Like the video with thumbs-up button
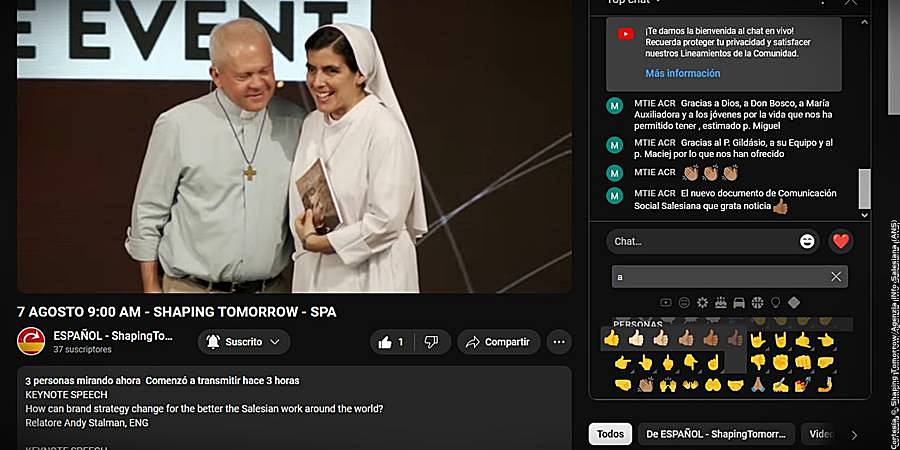Screen dimensions: 900x450 pyautogui.click(x=392, y=342)
